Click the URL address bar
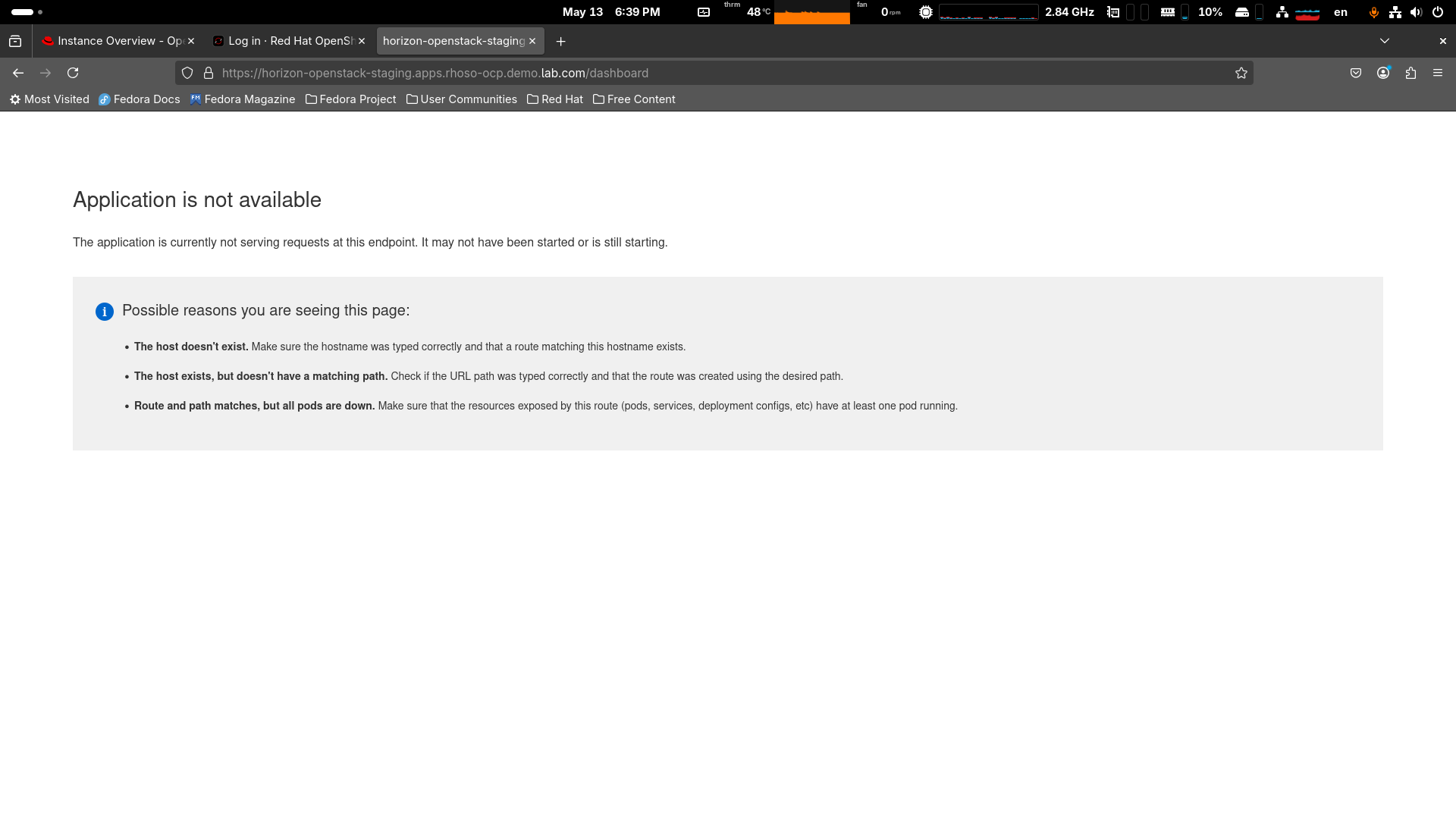This screenshot has height=819, width=1456. point(682,73)
